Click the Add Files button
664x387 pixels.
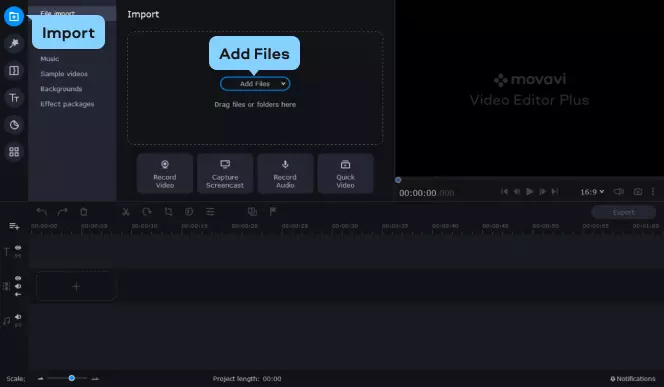255,84
